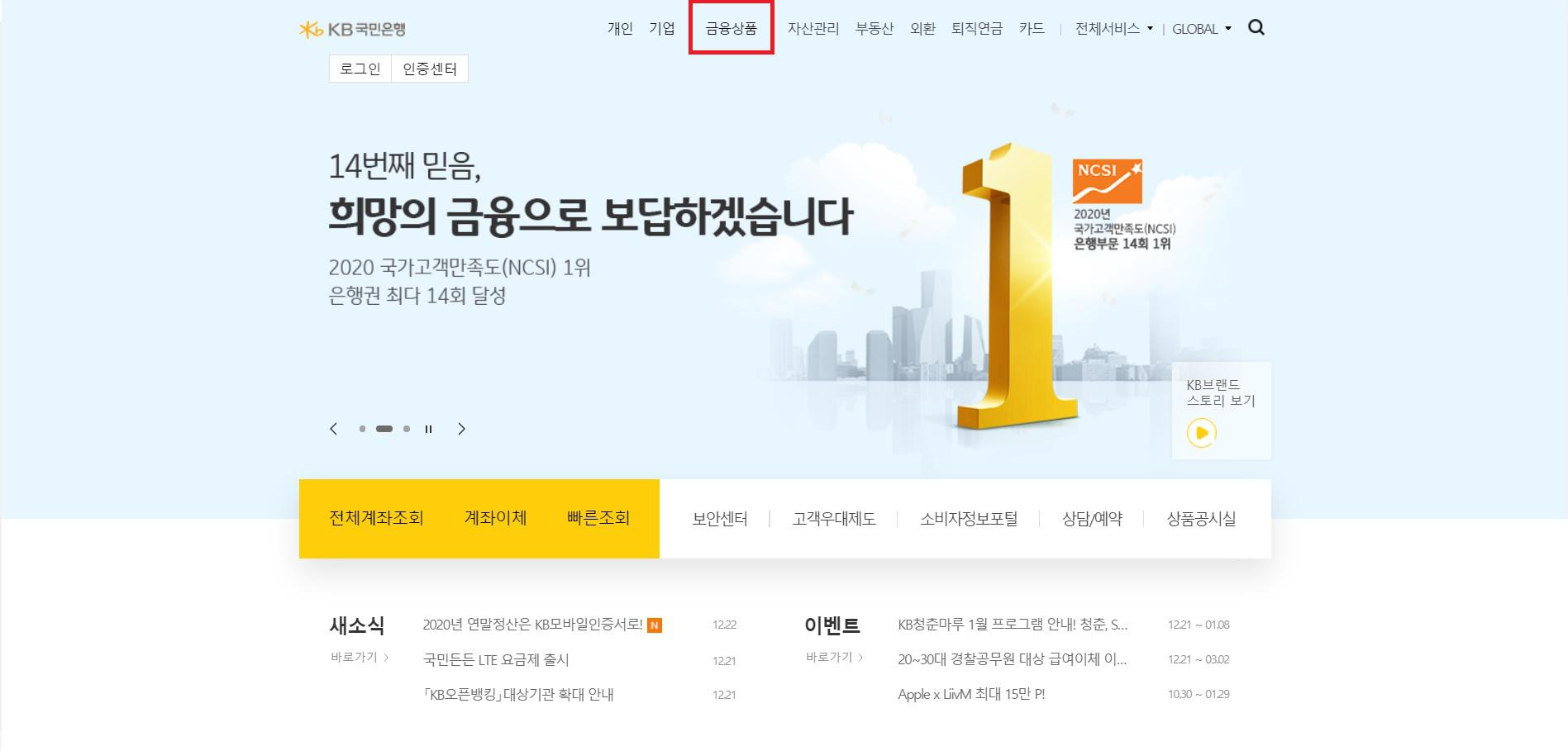1568x751 pixels.
Task: Open news KB오픈뱅킹 대상기관 확대 안내
Action: (x=518, y=694)
